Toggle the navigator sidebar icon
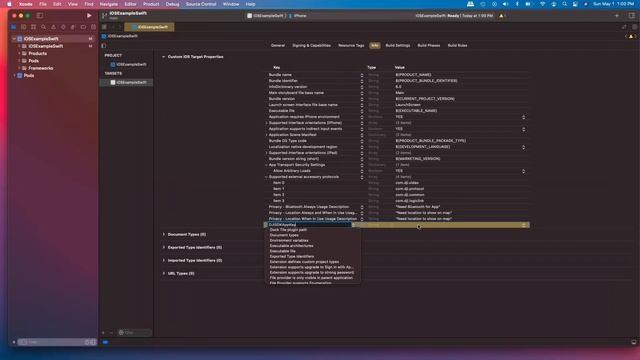 pyautogui.click(x=40, y=16)
